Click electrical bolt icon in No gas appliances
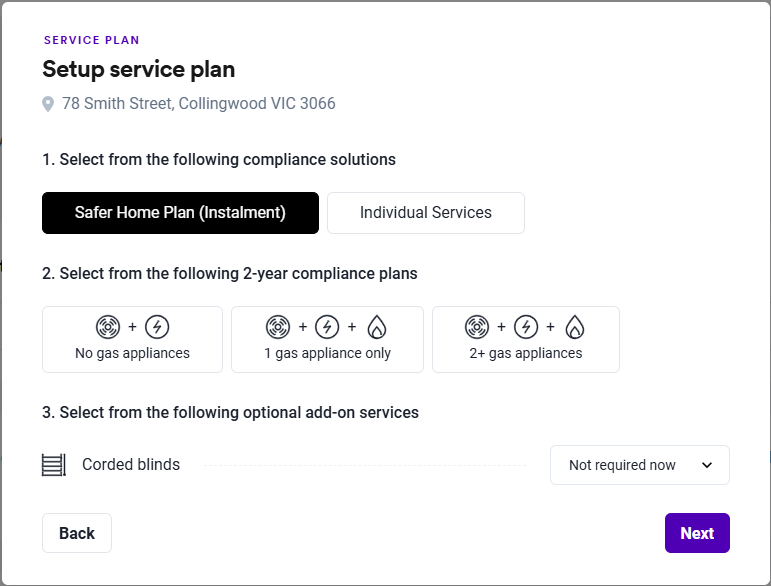The image size is (771, 586). [157, 327]
